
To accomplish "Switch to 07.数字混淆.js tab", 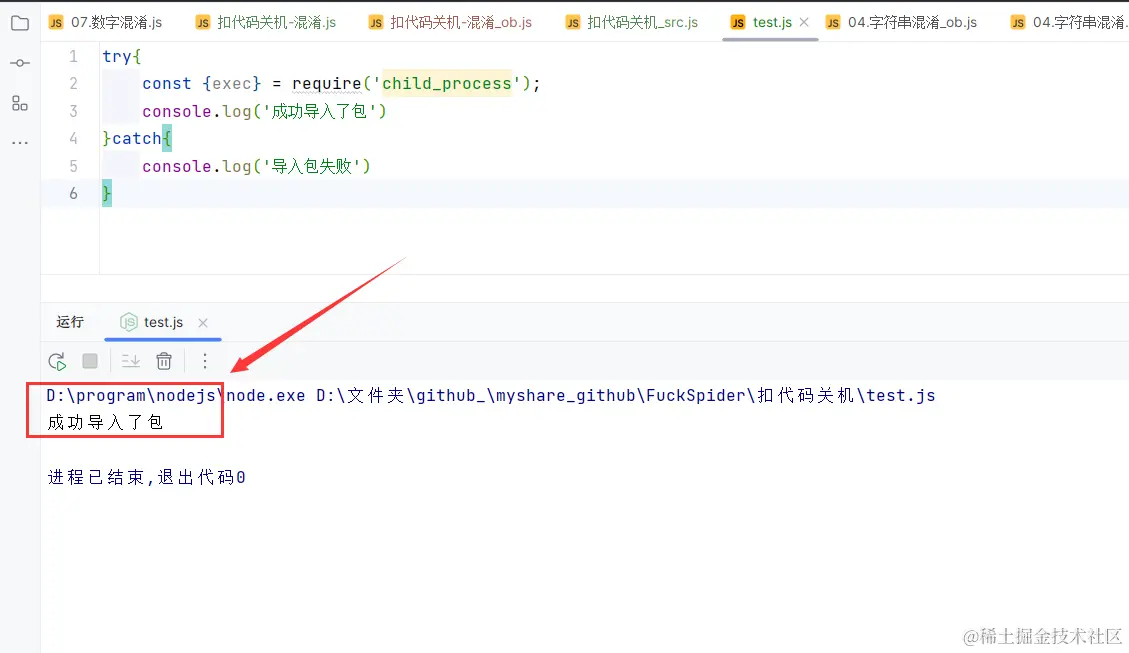I will point(106,22).
